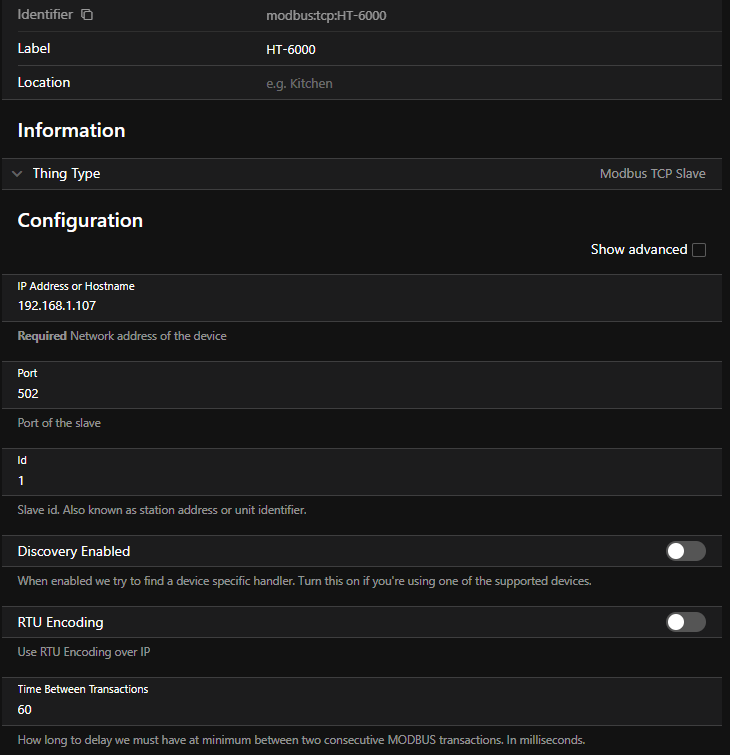Click the Identifier row label

[x=45, y=15]
